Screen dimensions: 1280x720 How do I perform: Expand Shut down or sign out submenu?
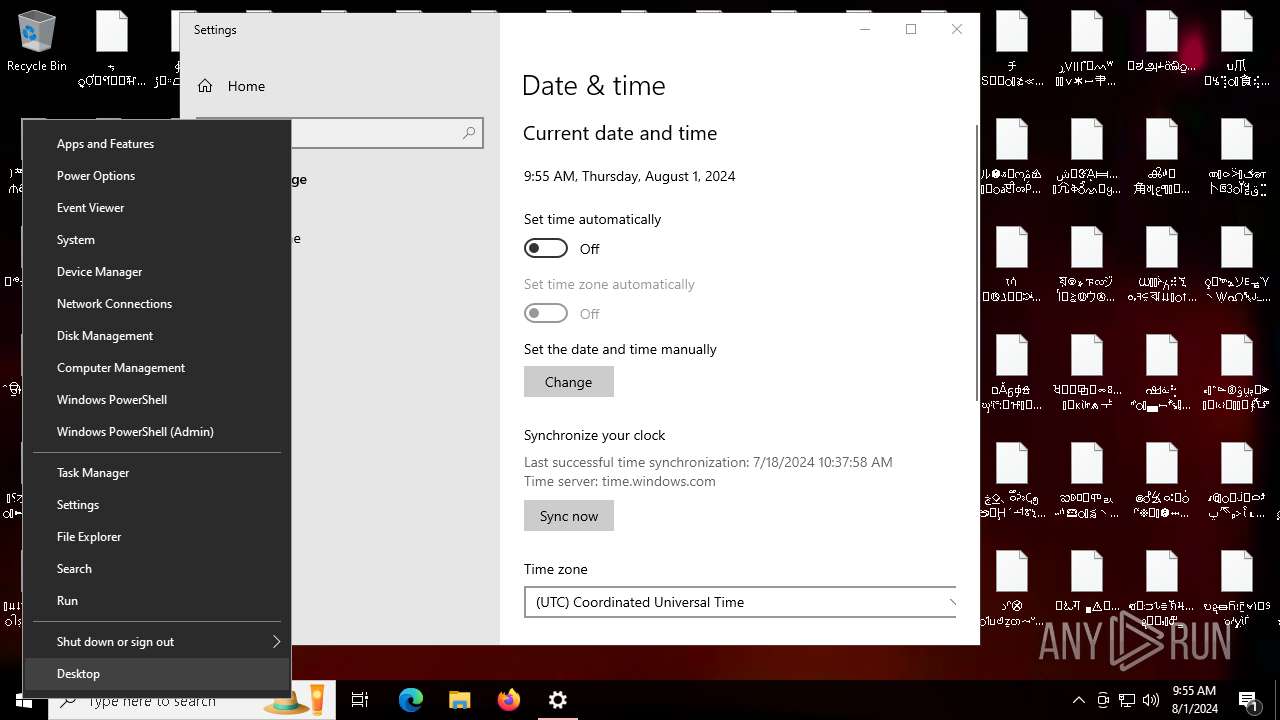point(157,642)
